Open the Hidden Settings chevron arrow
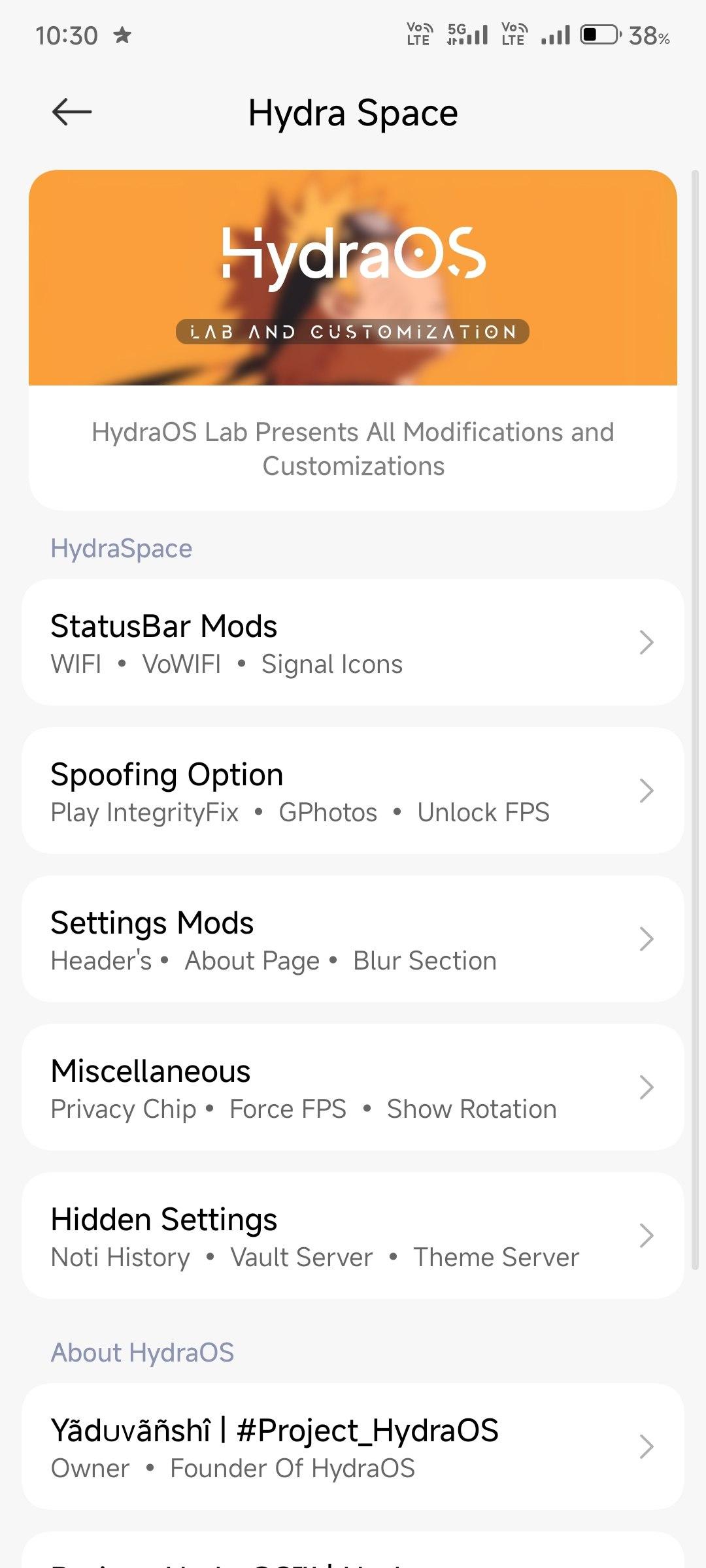Viewport: 706px width, 1568px height. (646, 1235)
